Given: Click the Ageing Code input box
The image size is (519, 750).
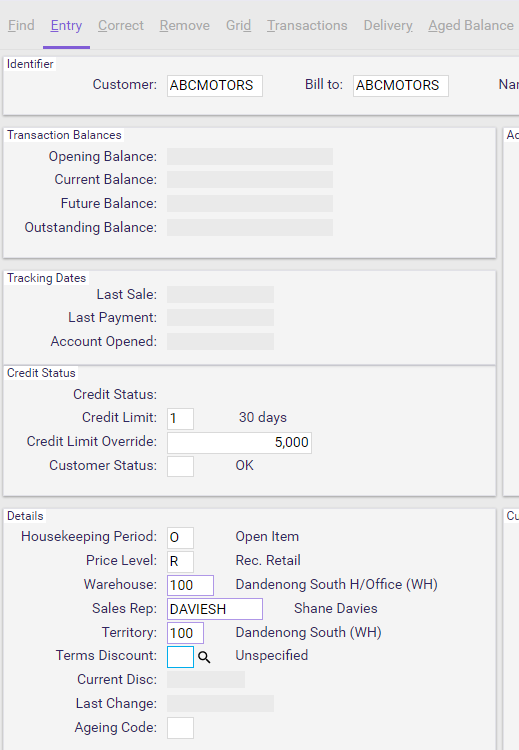Looking at the screenshot, I should coord(180,728).
